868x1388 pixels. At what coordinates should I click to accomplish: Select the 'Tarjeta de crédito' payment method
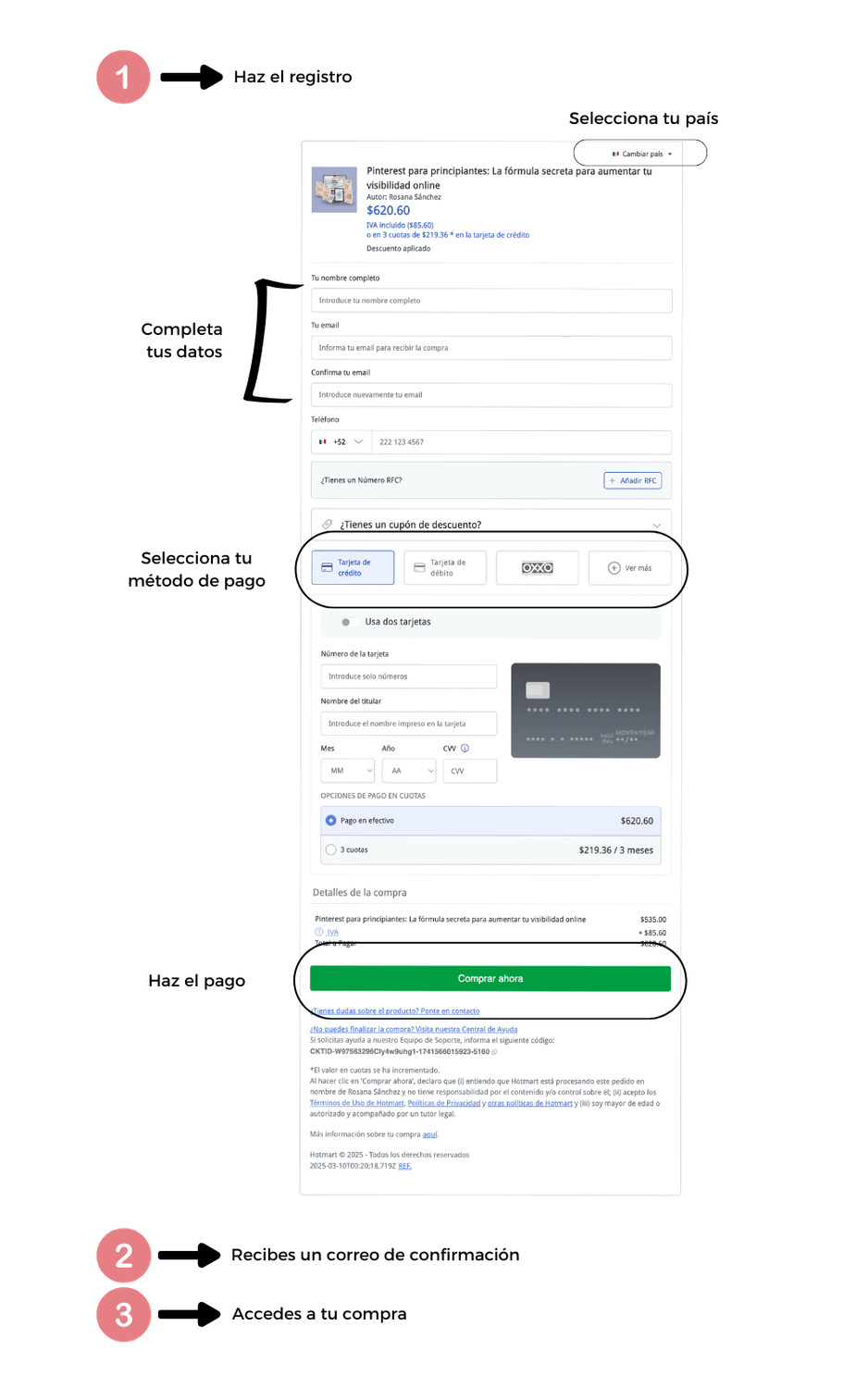(x=353, y=568)
